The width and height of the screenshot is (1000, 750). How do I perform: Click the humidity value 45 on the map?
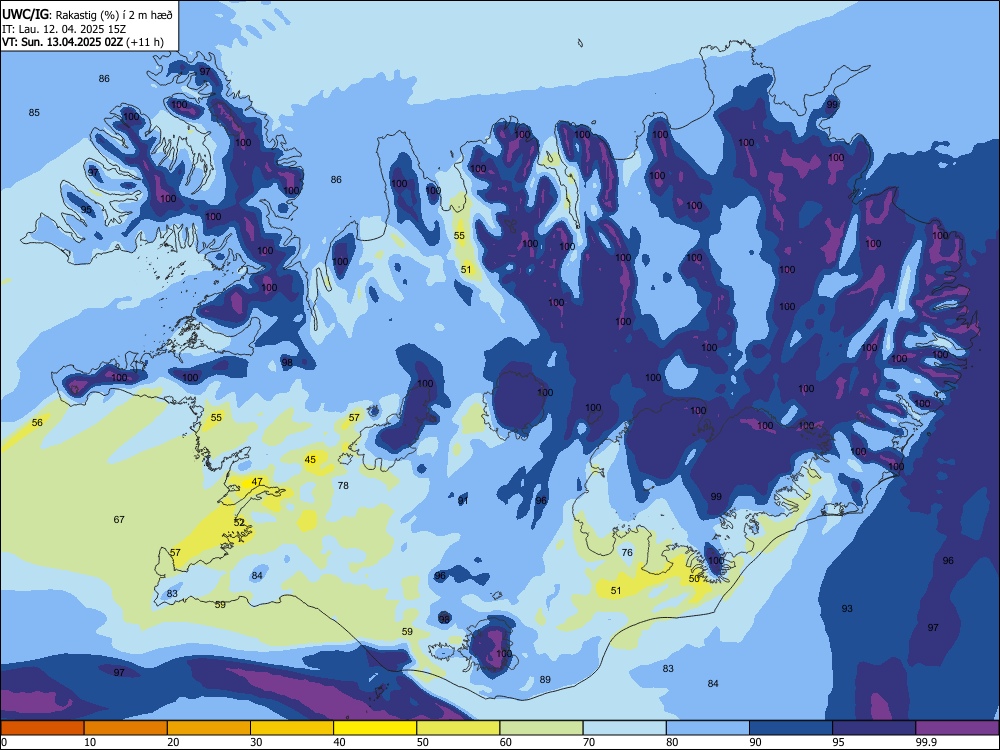pyautogui.click(x=310, y=459)
